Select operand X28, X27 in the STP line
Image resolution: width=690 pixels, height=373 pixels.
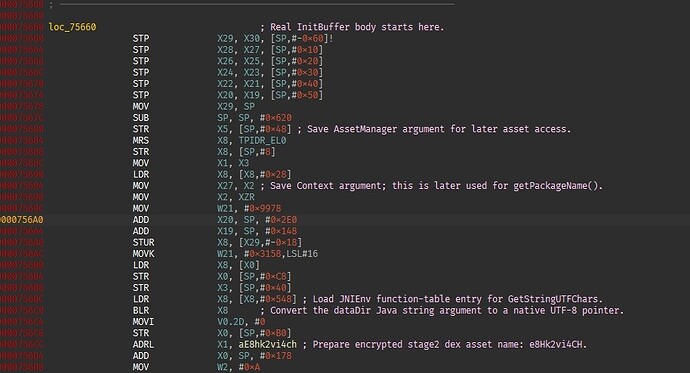(x=239, y=50)
